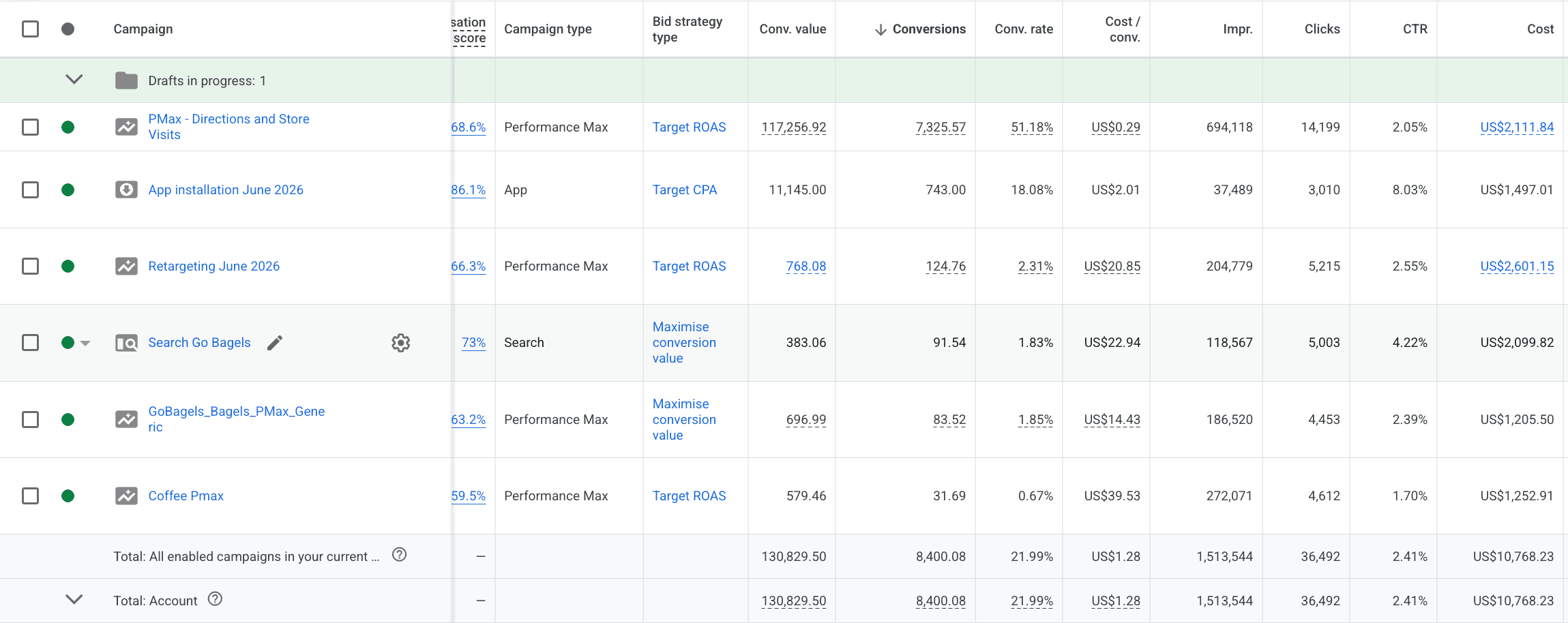Select all campaigns with header checkbox
This screenshot has width=1568, height=623.
click(x=30, y=29)
